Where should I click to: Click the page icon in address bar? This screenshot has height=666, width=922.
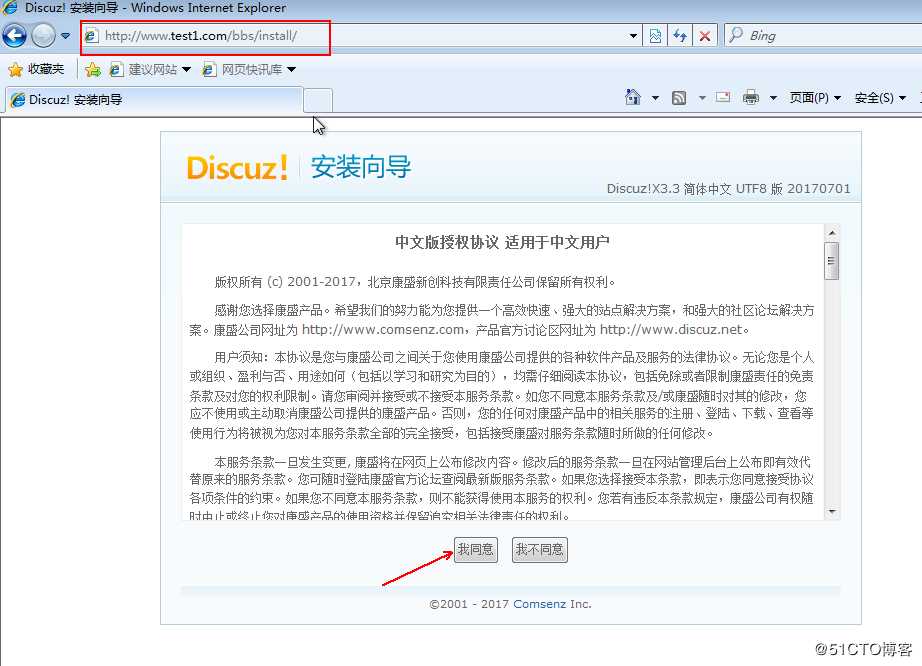tap(91, 36)
